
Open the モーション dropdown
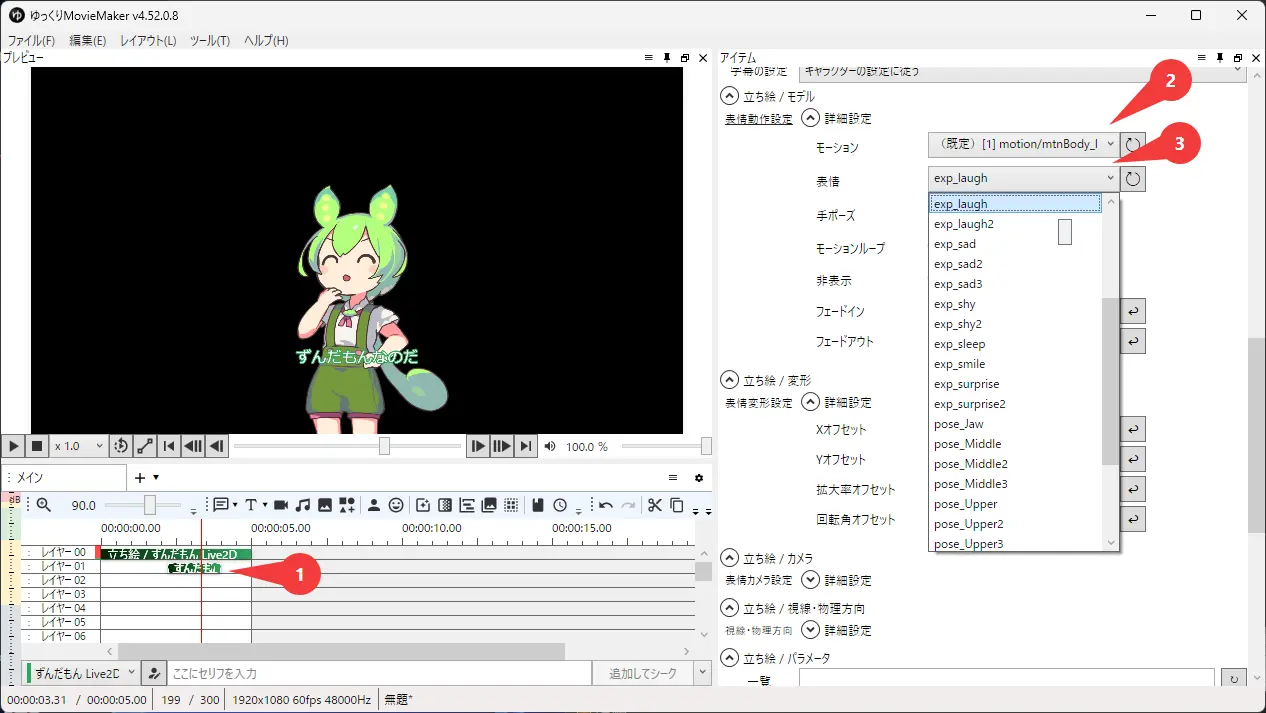point(1023,145)
